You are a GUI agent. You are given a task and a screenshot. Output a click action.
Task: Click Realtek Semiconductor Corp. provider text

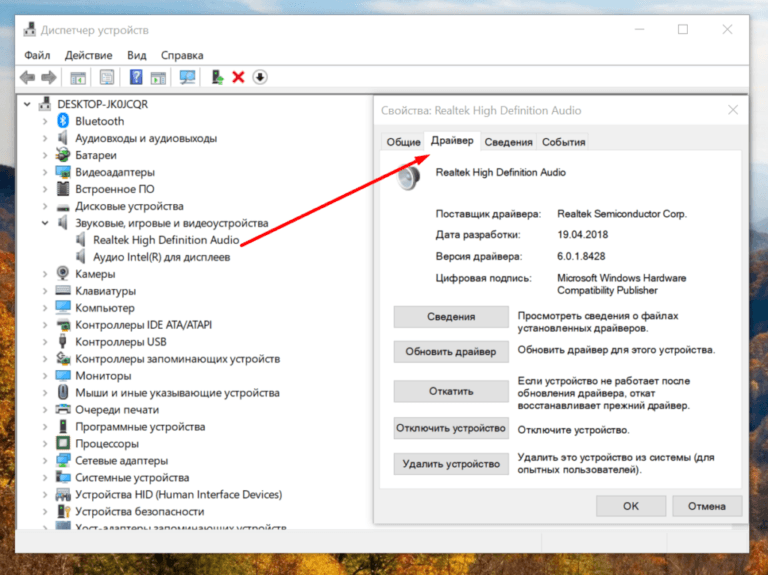(x=622, y=214)
